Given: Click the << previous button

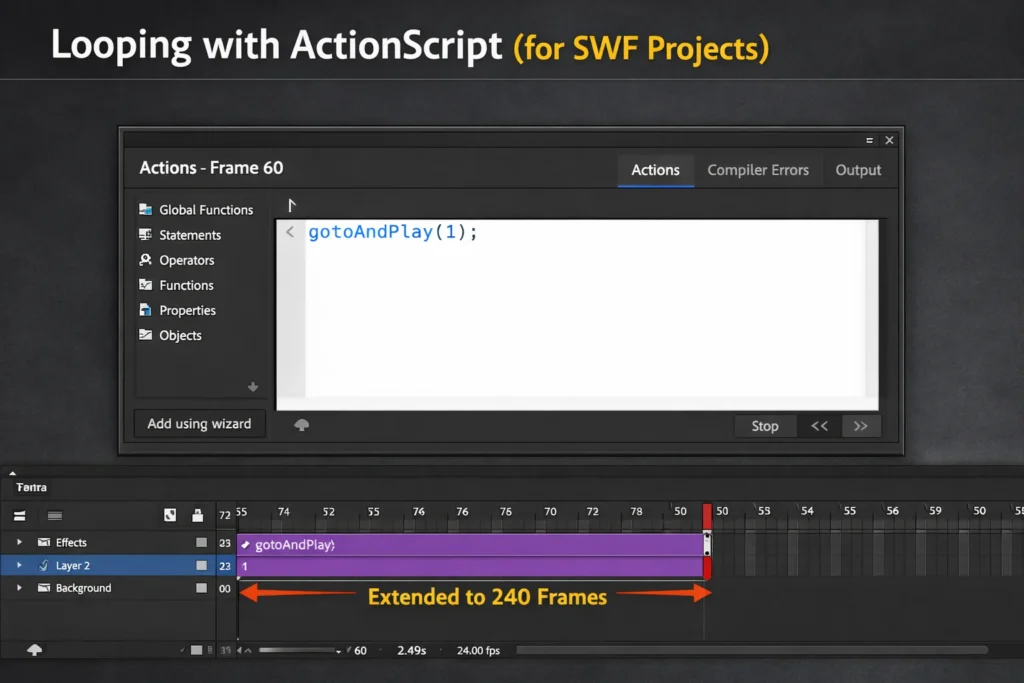Looking at the screenshot, I should coord(819,426).
